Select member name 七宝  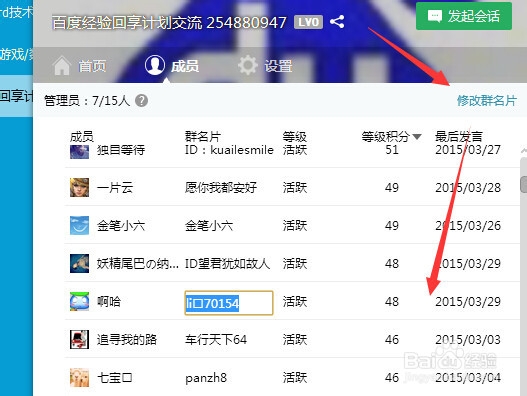[x=115, y=378]
